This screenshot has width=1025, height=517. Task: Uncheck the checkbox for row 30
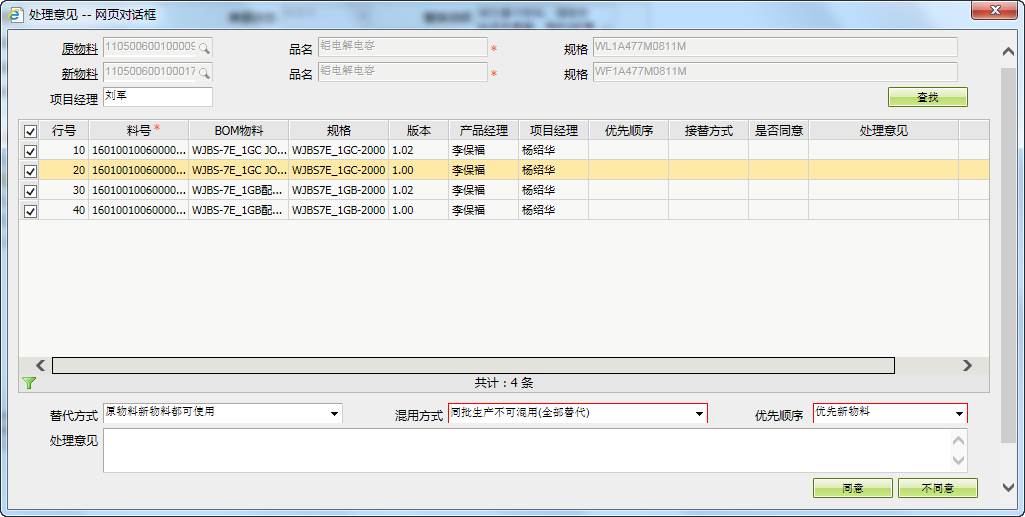(30, 190)
